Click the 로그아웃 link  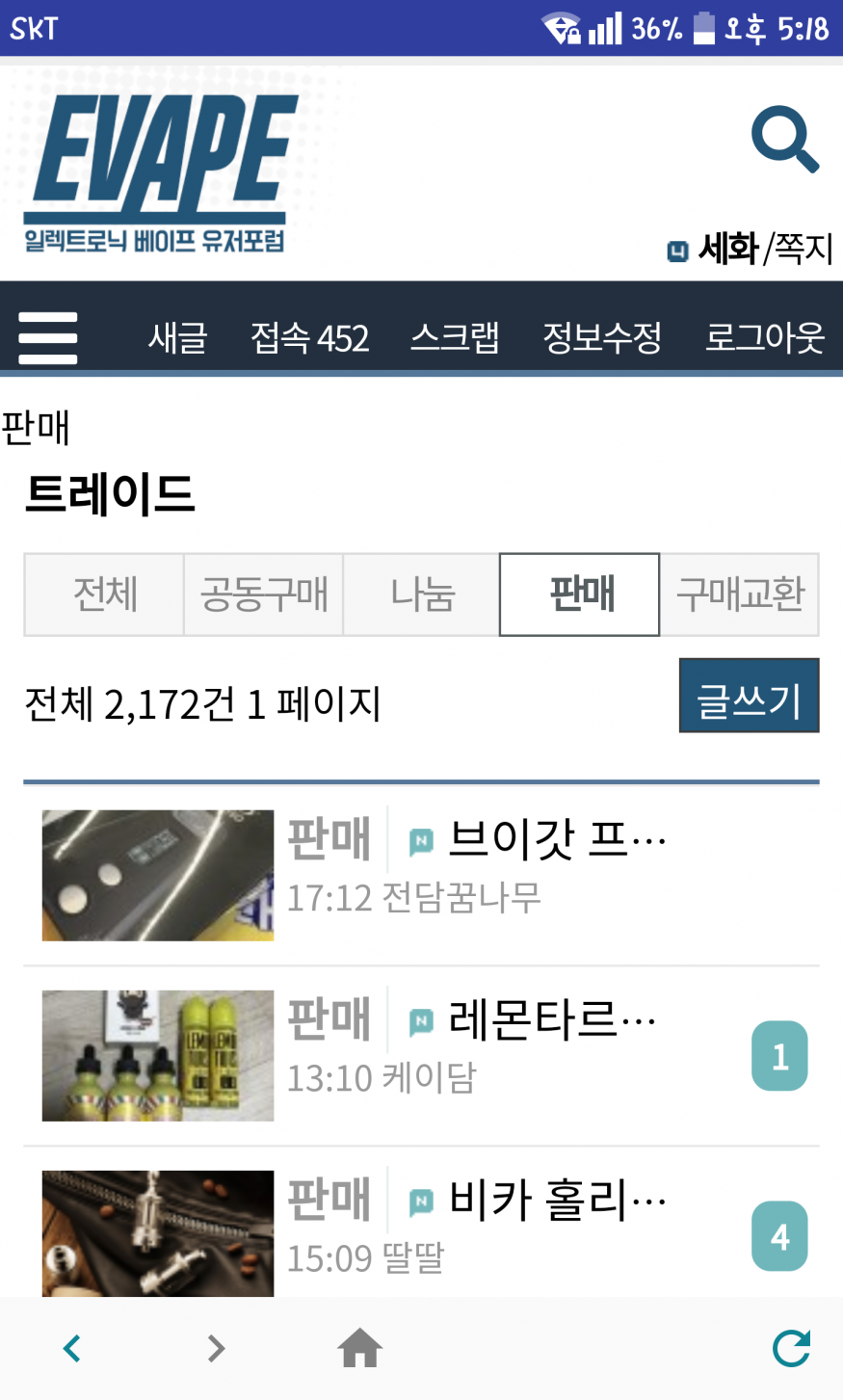pyautogui.click(x=765, y=338)
